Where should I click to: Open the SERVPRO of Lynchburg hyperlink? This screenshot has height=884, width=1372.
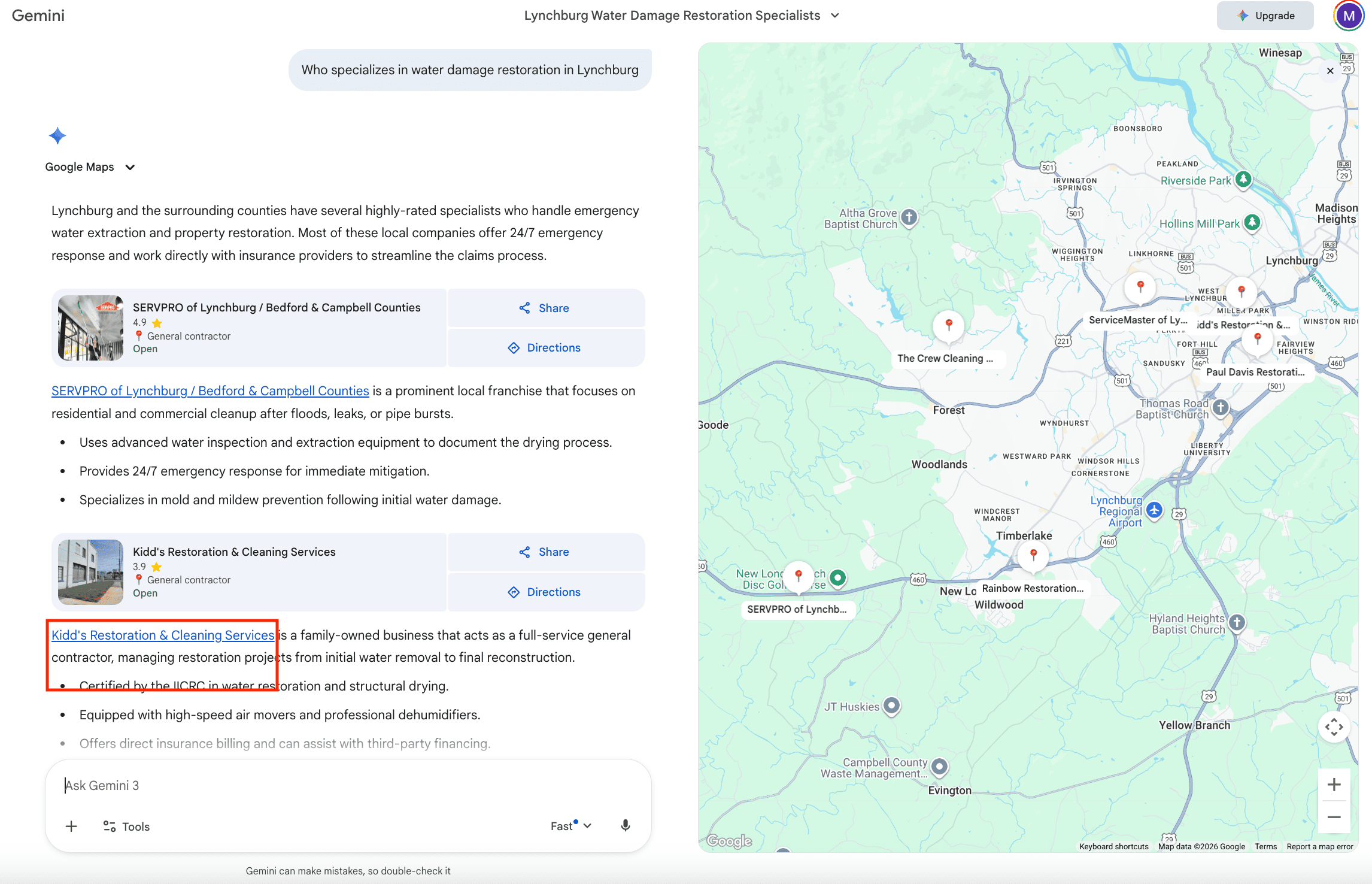coord(210,390)
